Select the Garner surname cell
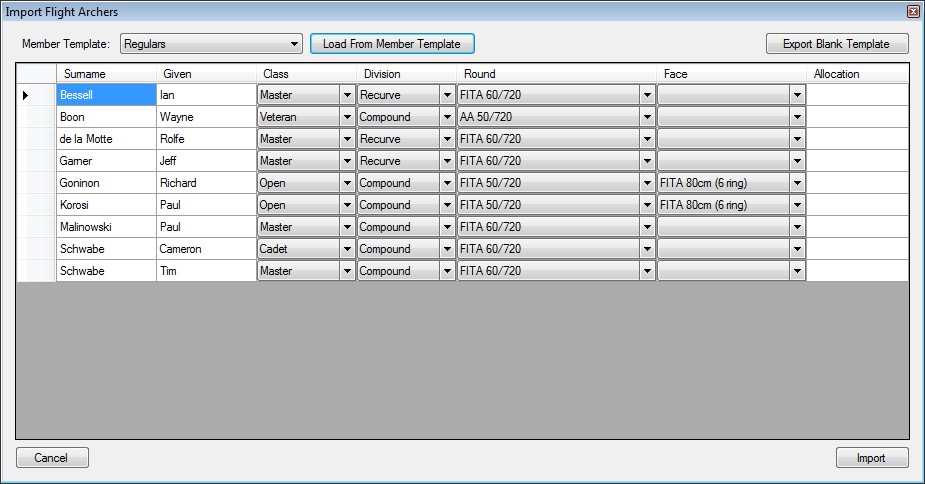Screen dimensions: 925x484 click(x=106, y=161)
